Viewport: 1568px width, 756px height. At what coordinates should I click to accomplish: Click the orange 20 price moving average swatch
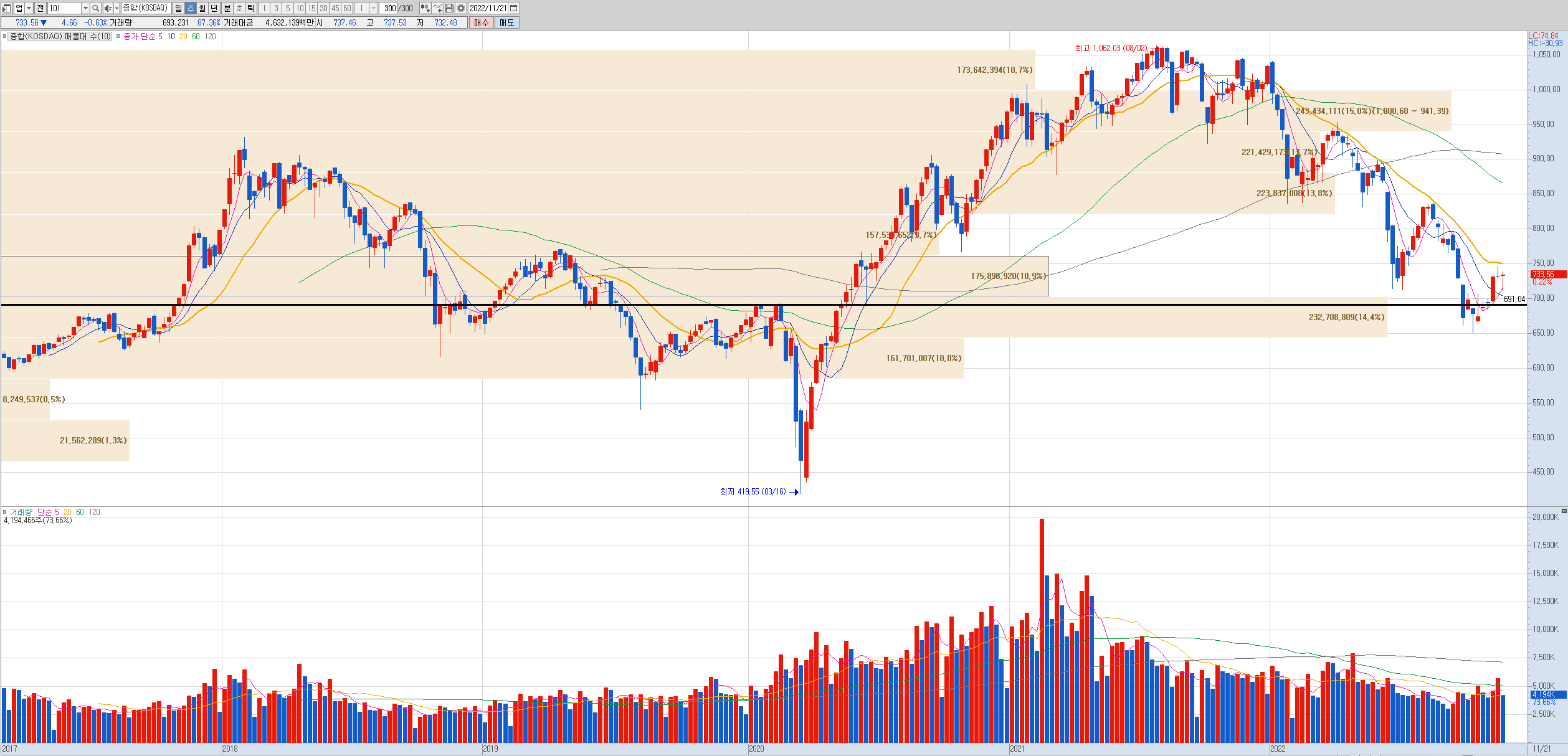pos(183,37)
